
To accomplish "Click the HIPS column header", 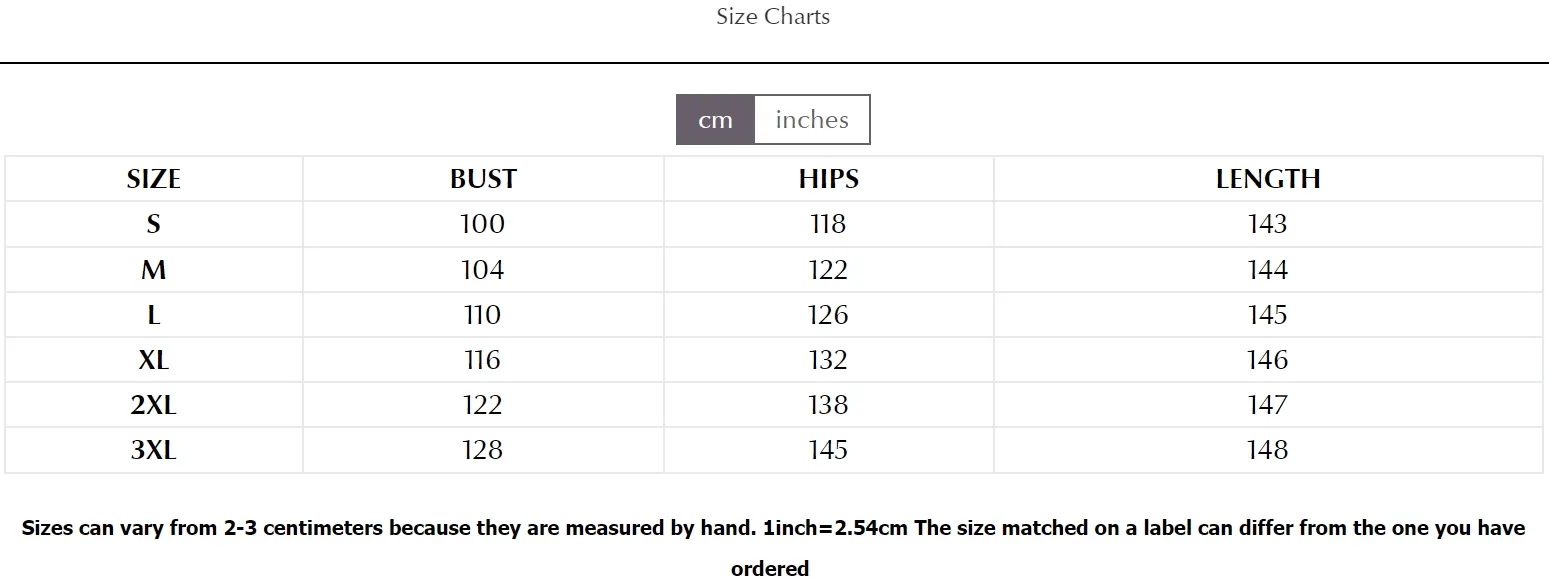I will (x=828, y=179).
